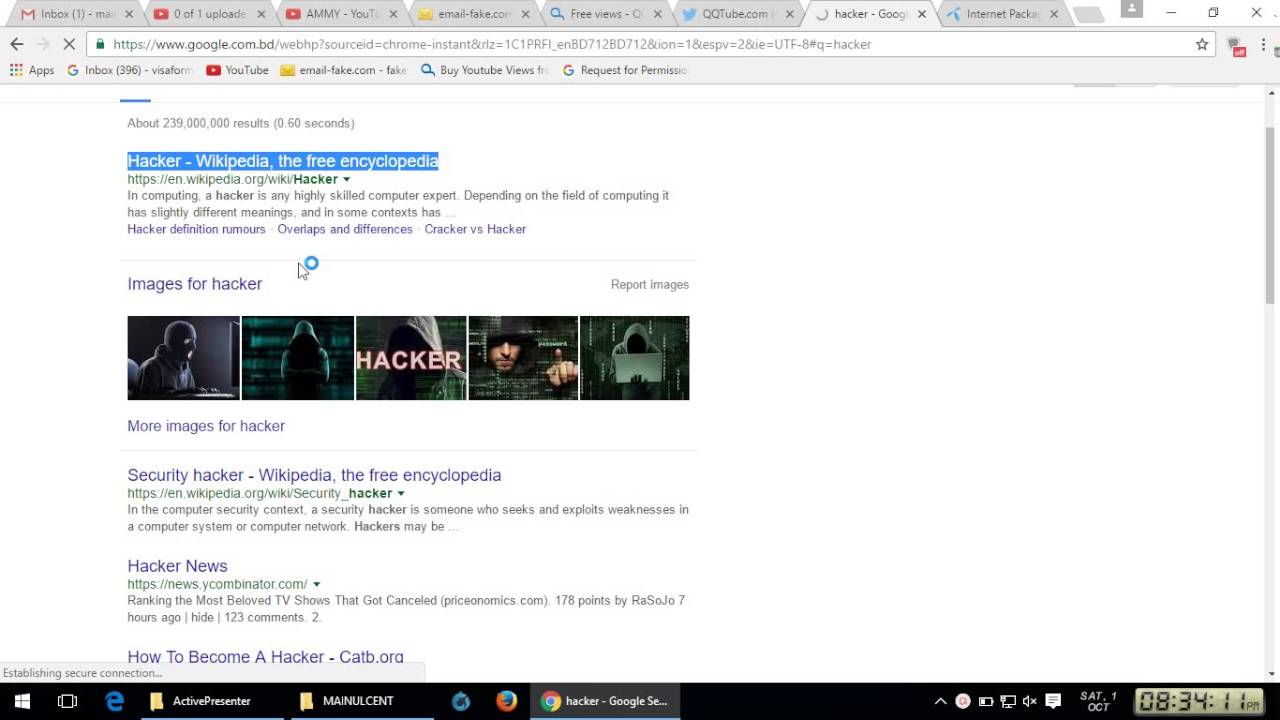Open the Chrome user profile button

(1132, 9)
